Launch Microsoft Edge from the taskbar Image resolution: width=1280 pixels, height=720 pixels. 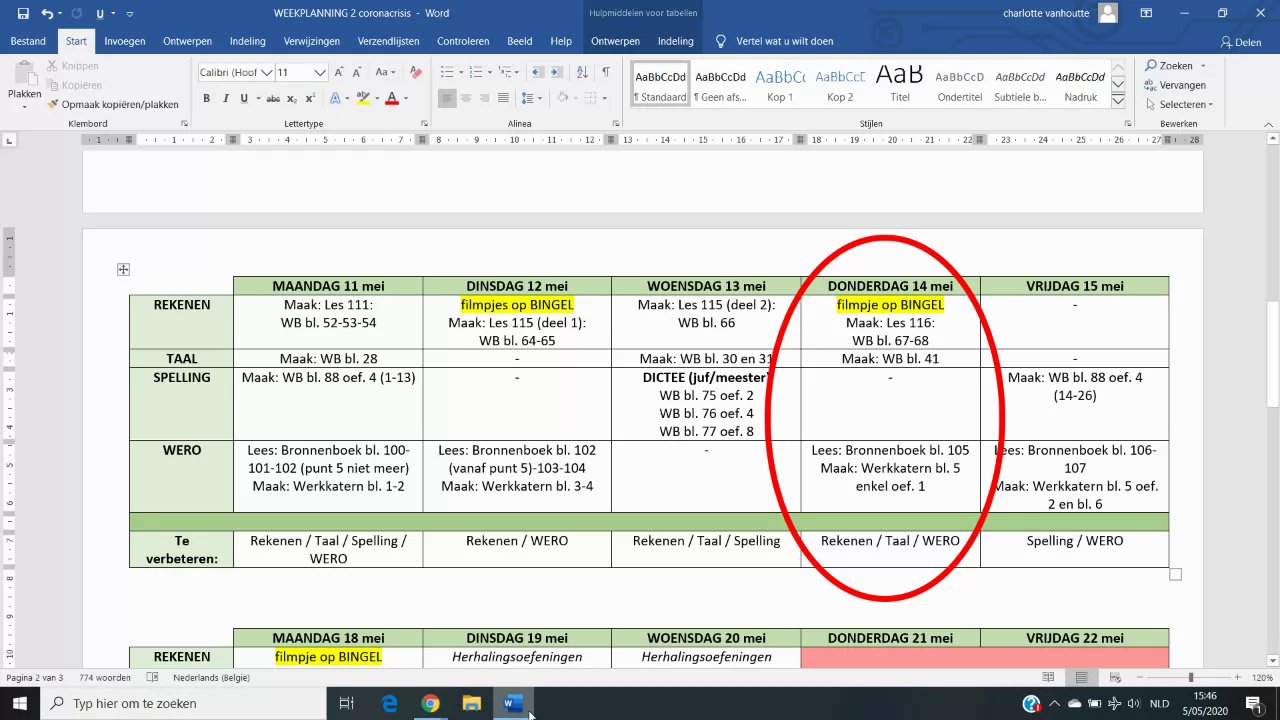click(389, 704)
